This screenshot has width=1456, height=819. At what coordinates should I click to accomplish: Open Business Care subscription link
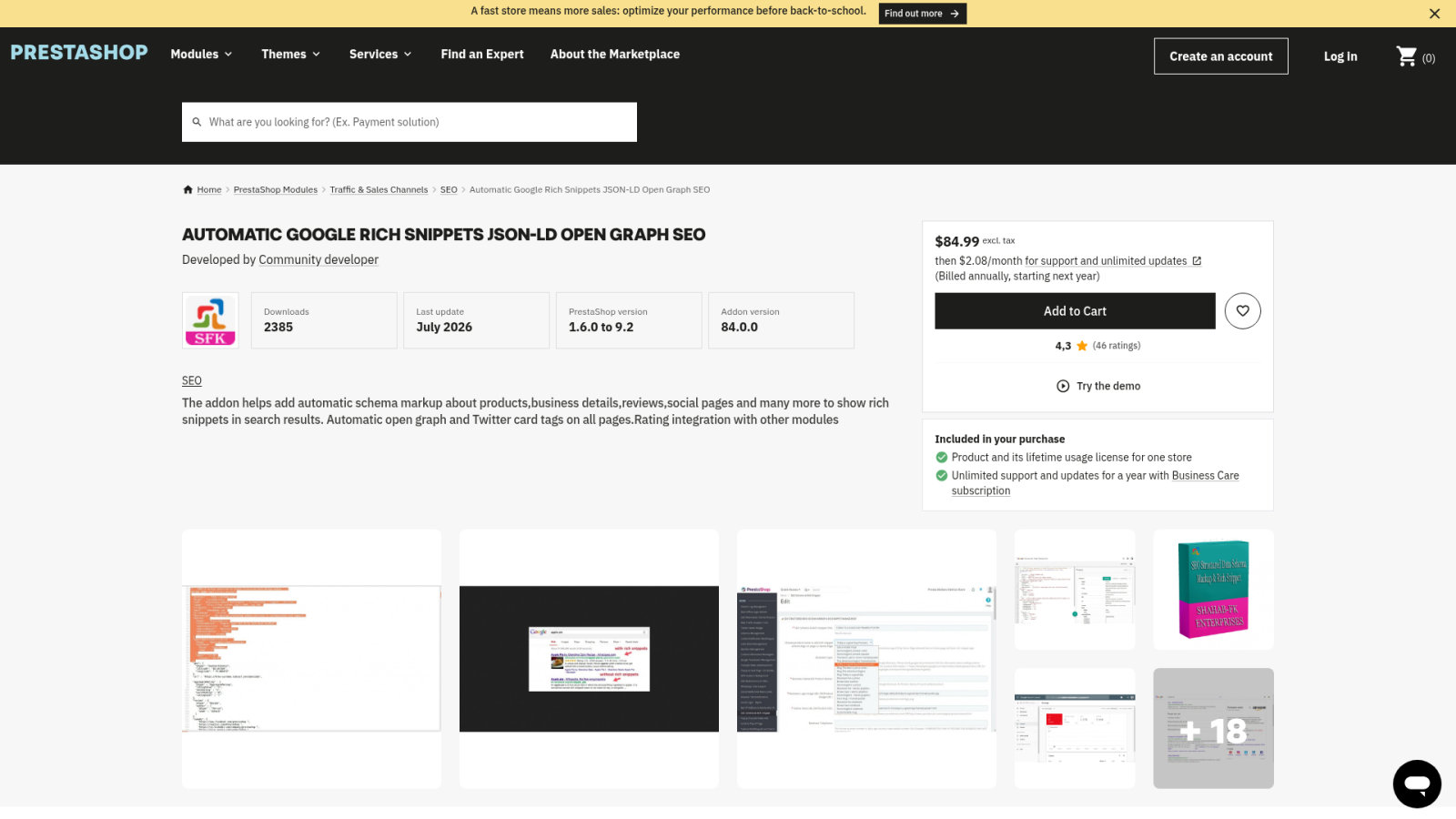(x=1096, y=483)
